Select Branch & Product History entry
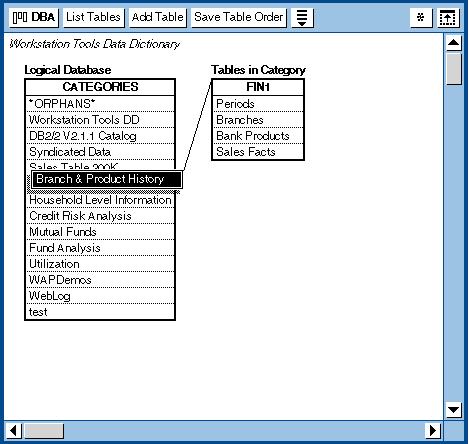 [x=106, y=179]
